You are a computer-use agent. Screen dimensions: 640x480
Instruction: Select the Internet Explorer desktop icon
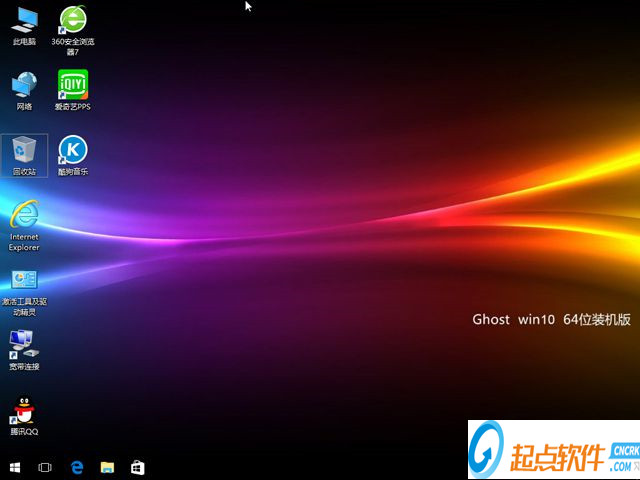point(24,215)
